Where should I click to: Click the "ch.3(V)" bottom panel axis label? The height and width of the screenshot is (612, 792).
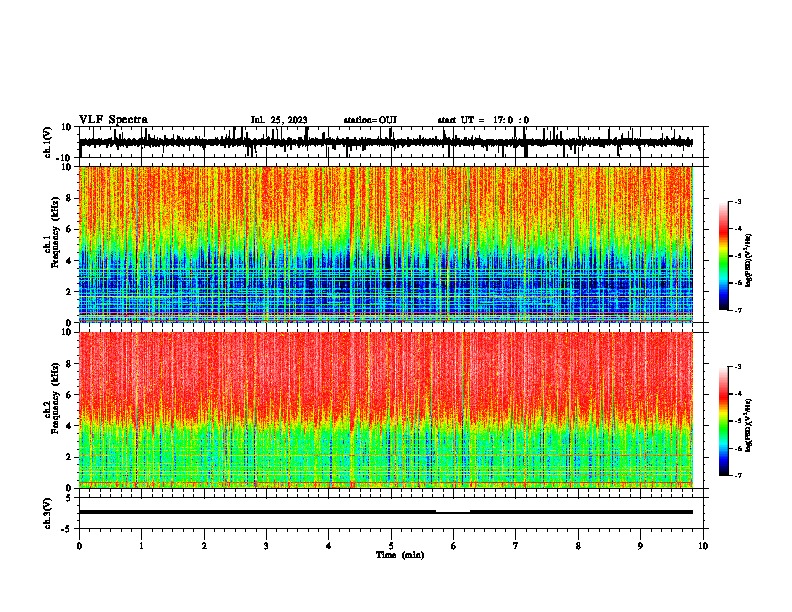48,513
